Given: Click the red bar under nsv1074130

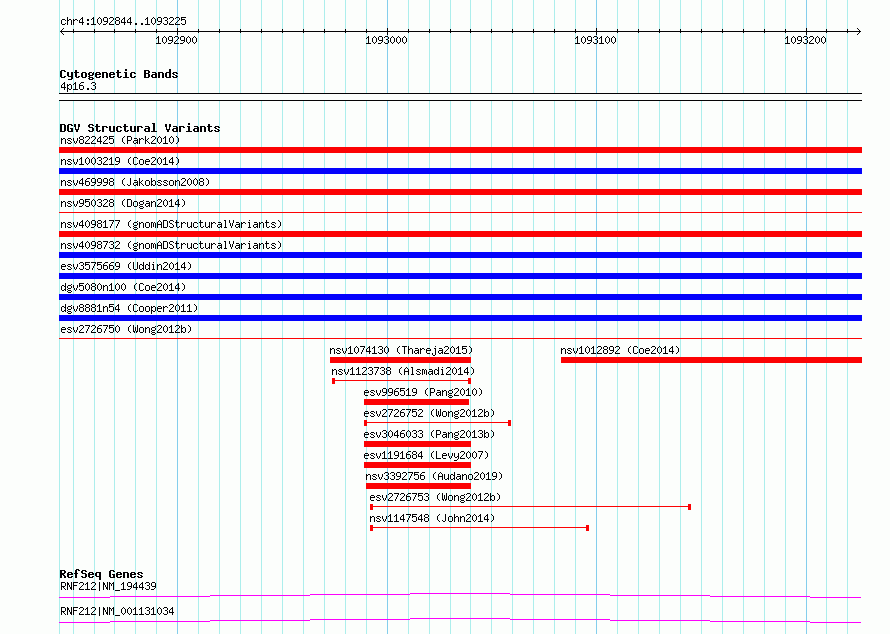Looking at the screenshot, I should [400, 360].
